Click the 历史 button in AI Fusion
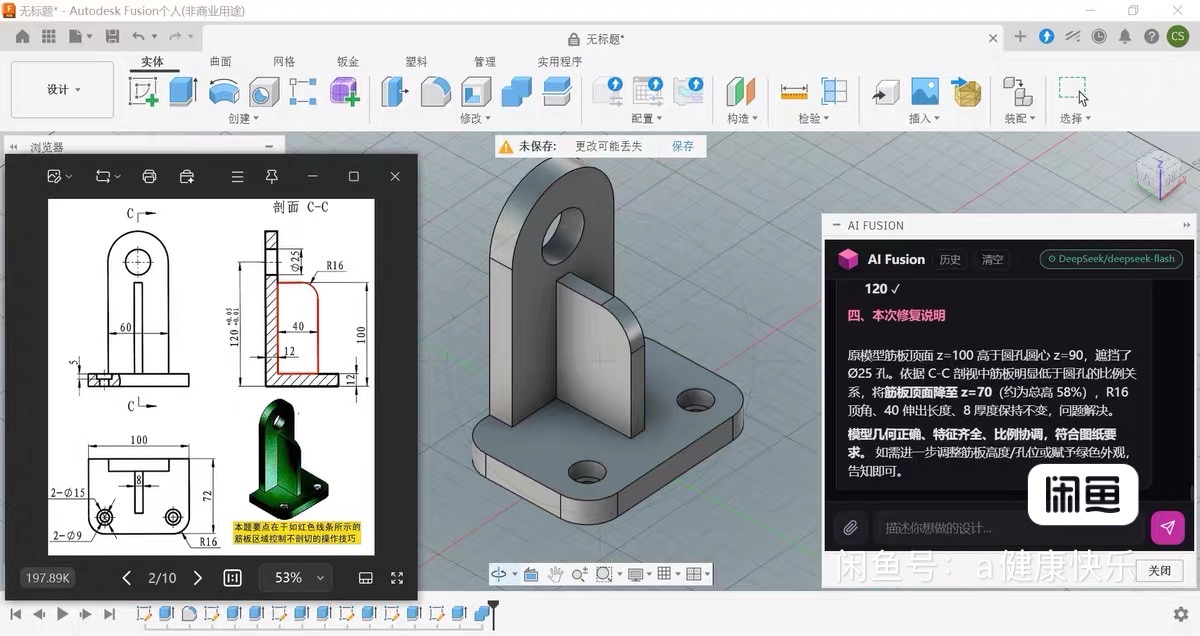 950,259
